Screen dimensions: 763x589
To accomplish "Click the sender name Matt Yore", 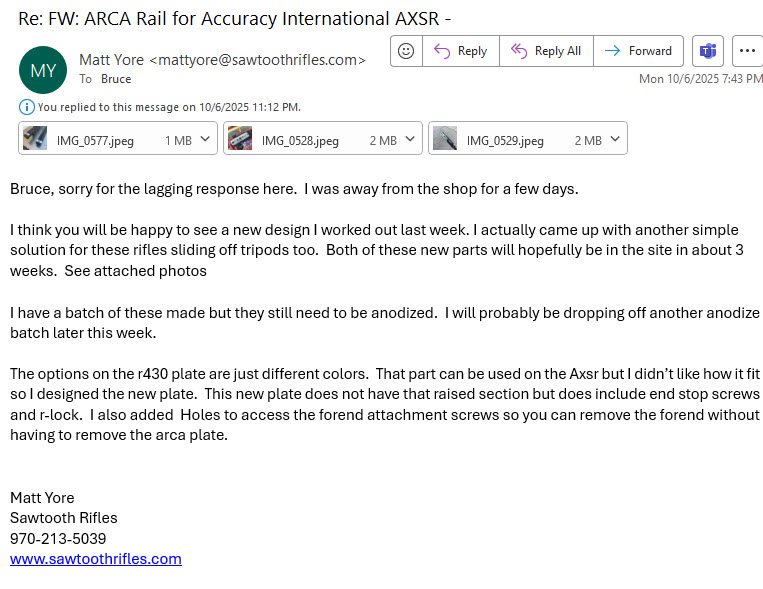I will 111,60.
